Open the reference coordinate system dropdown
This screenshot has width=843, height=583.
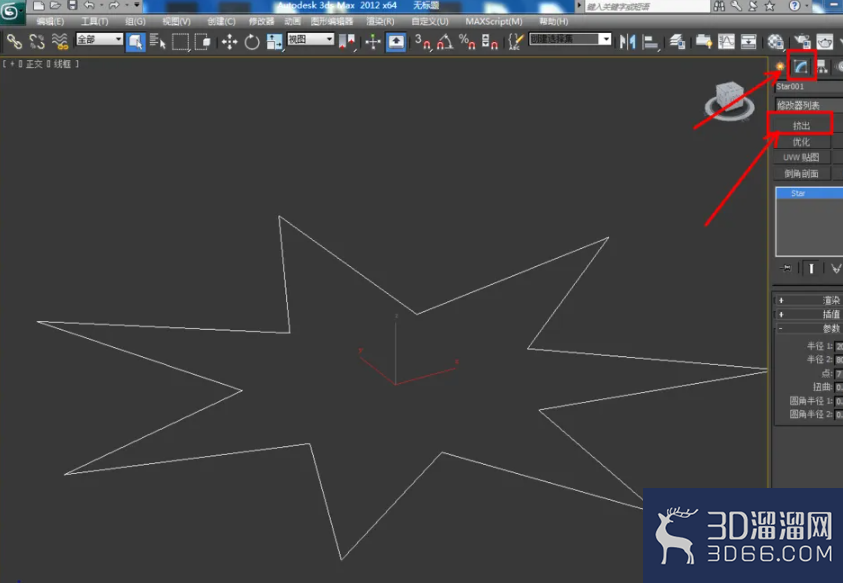(x=310, y=39)
